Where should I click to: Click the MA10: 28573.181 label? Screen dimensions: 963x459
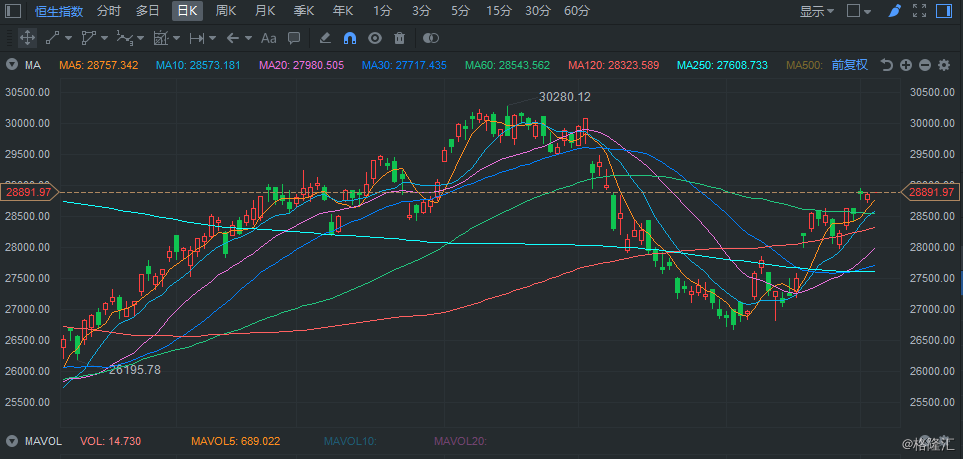click(198, 65)
